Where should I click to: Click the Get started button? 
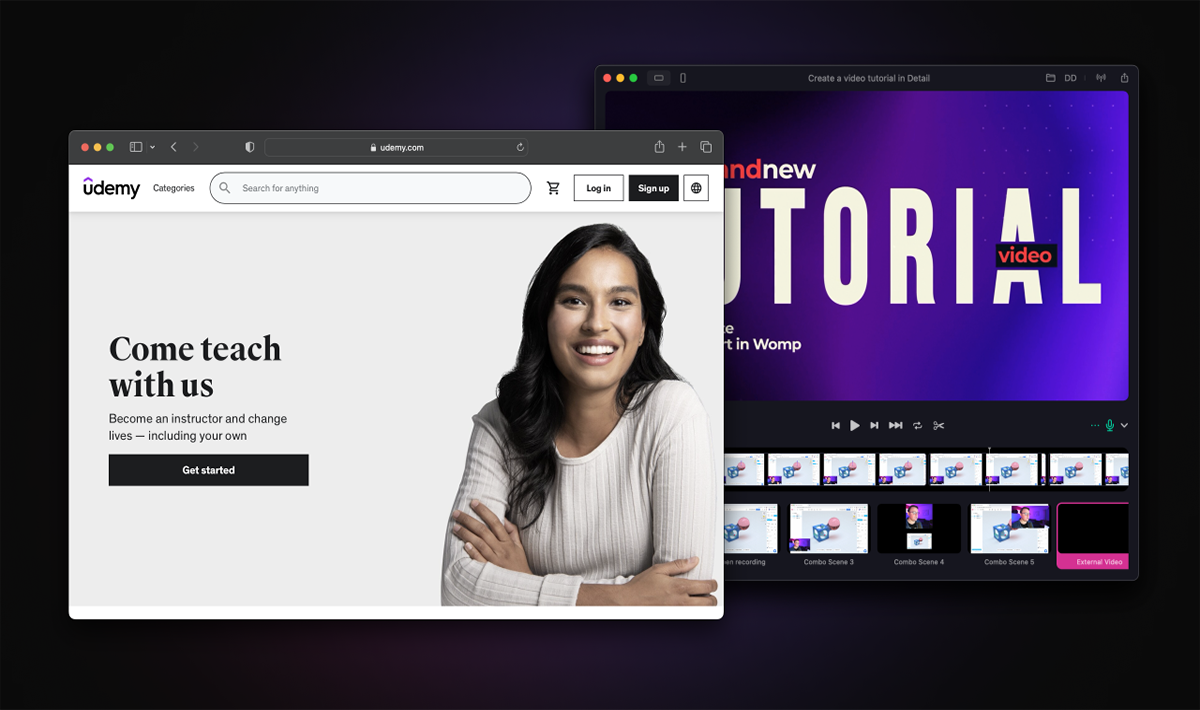tap(208, 470)
